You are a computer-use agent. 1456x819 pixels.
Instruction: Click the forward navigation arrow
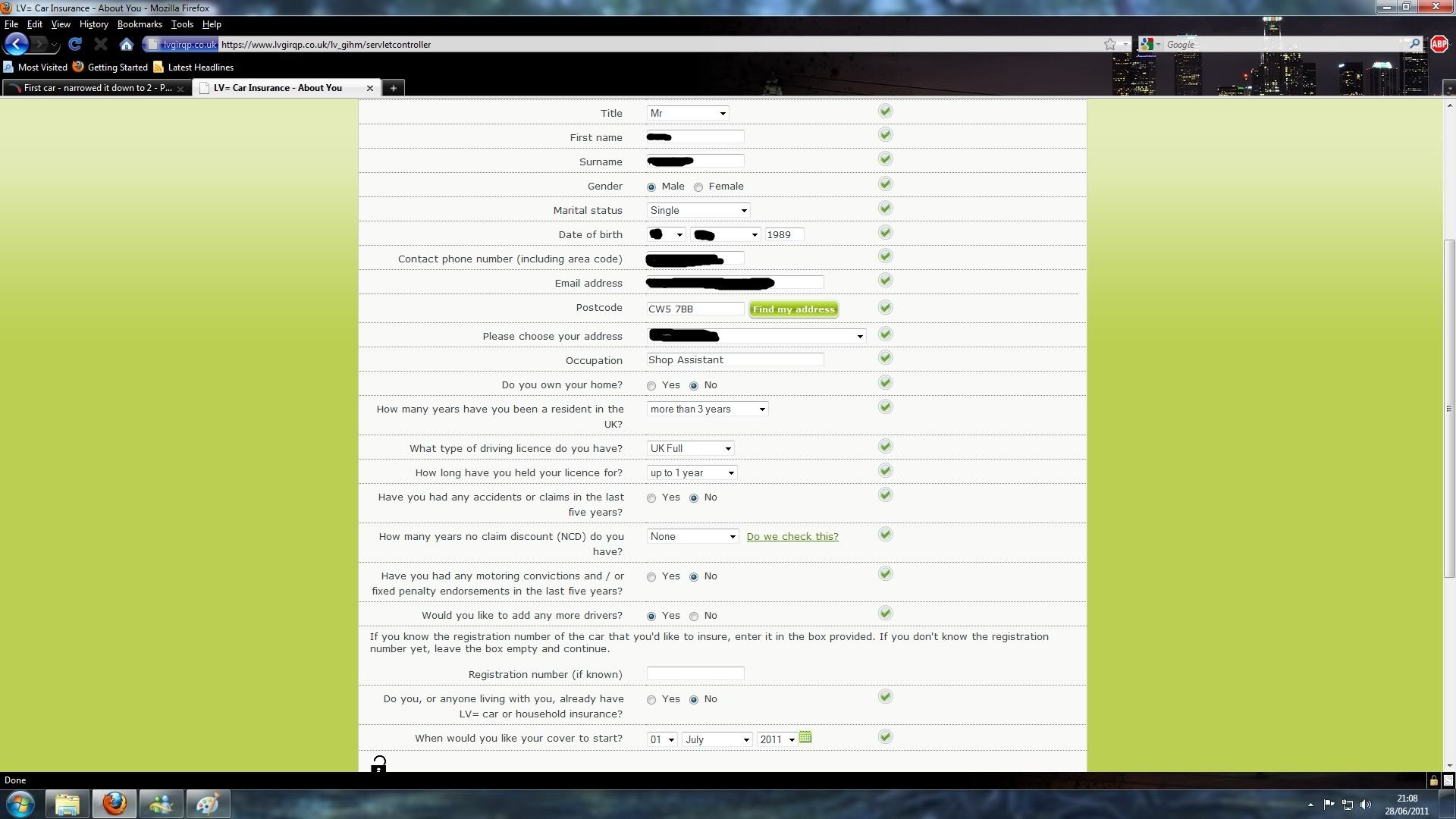39,44
